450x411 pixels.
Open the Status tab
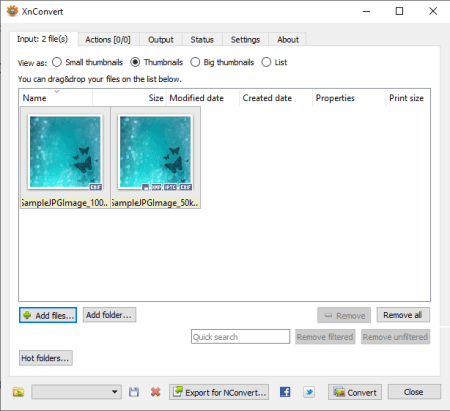coord(202,40)
